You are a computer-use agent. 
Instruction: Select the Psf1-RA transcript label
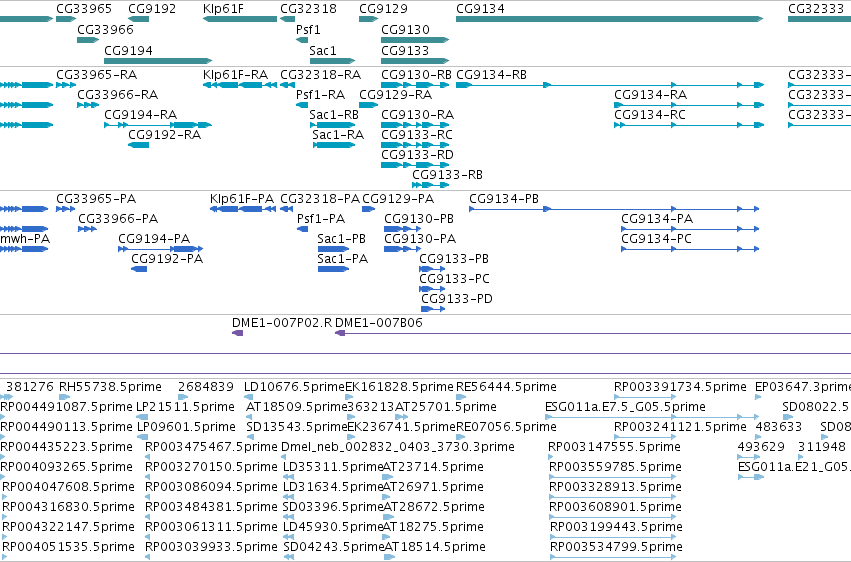[320, 94]
